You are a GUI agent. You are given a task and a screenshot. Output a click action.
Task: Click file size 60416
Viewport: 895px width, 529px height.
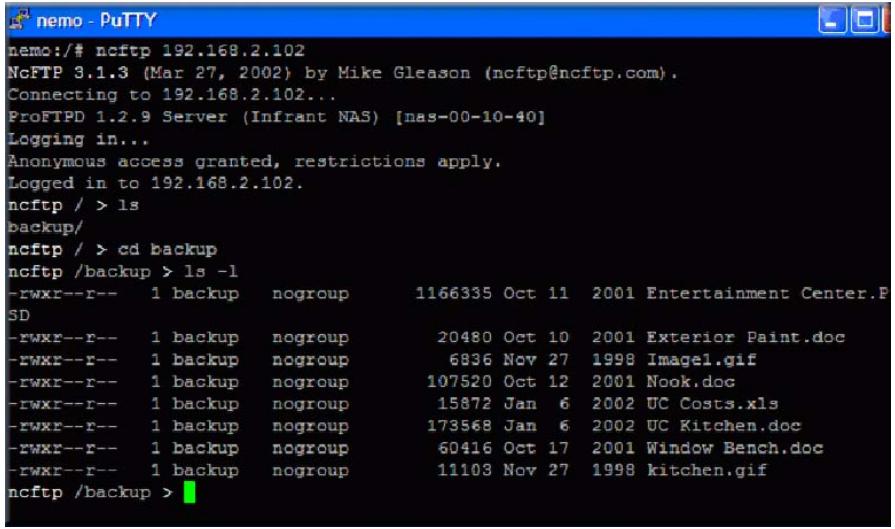tap(465, 448)
